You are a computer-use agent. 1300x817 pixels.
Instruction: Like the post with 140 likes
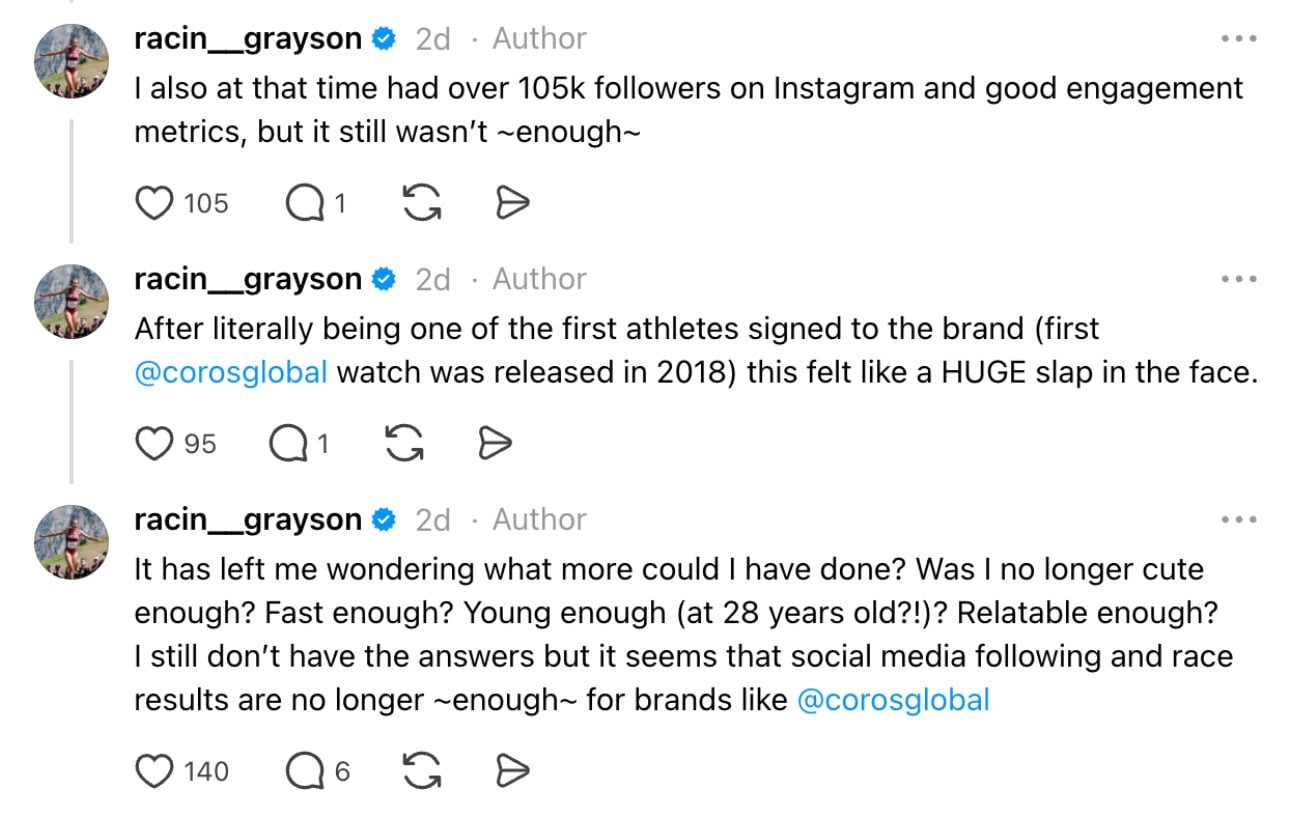[x=153, y=771]
